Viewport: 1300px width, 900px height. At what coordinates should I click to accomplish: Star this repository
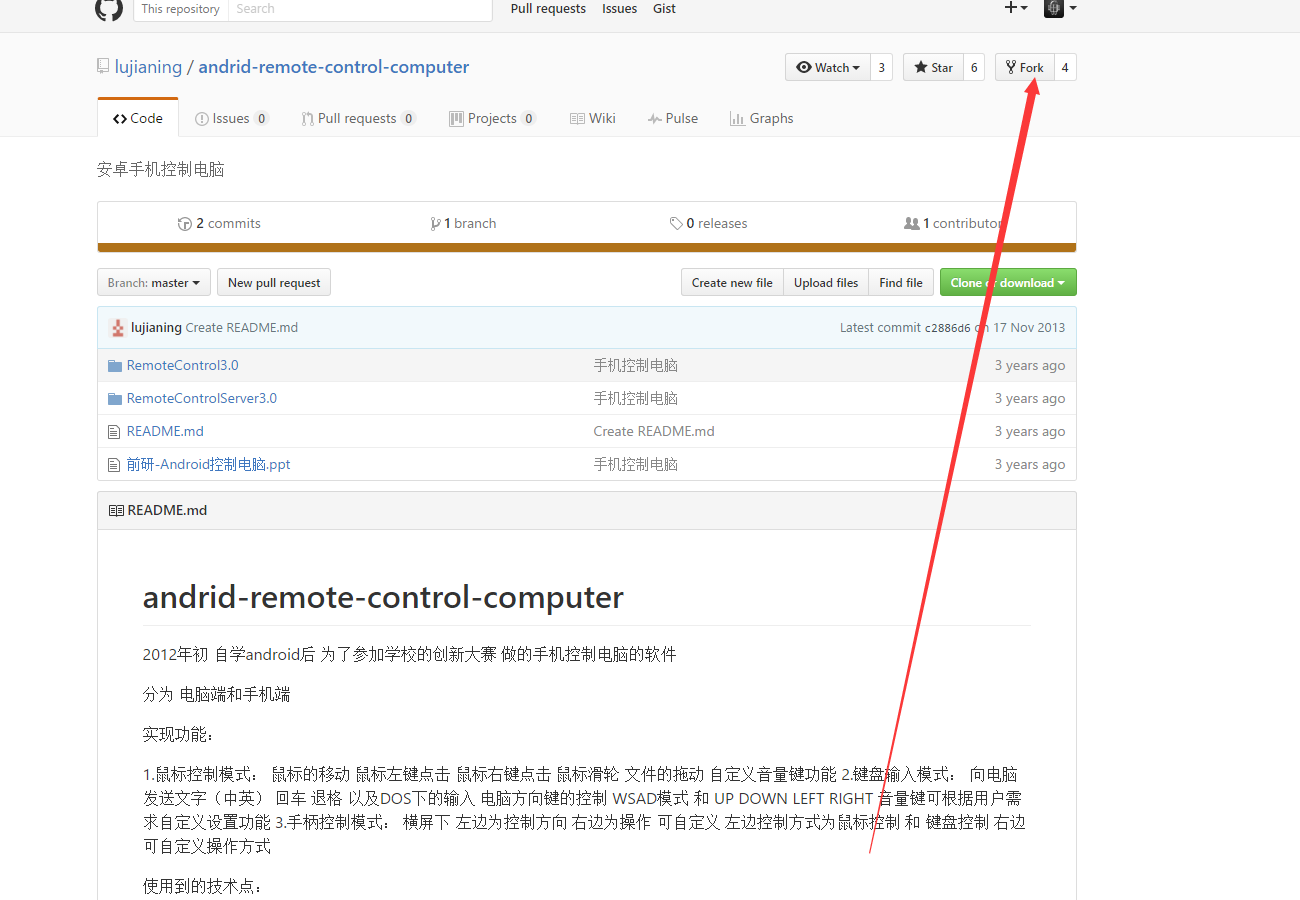(933, 67)
